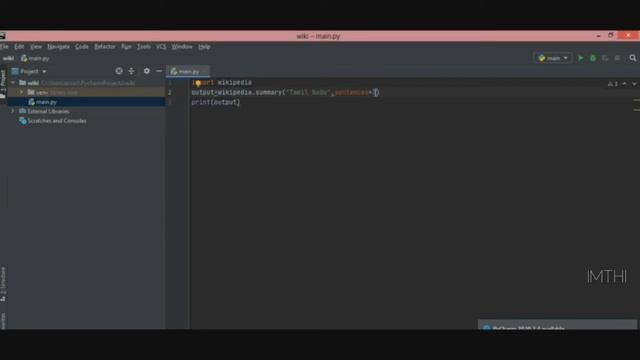The width and height of the screenshot is (640, 360).
Task: Select the venv folder in tree
Action: [x=42, y=93]
